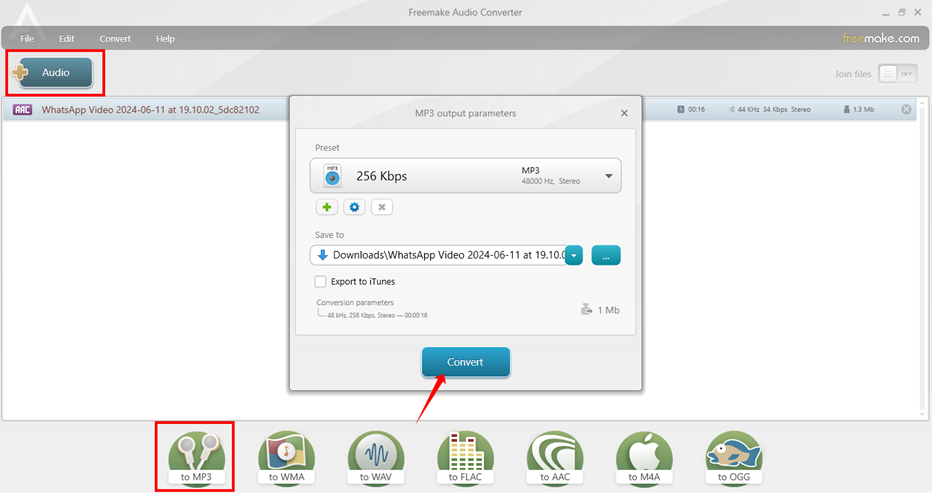Click the vertical scrollbar of file list

[922, 259]
